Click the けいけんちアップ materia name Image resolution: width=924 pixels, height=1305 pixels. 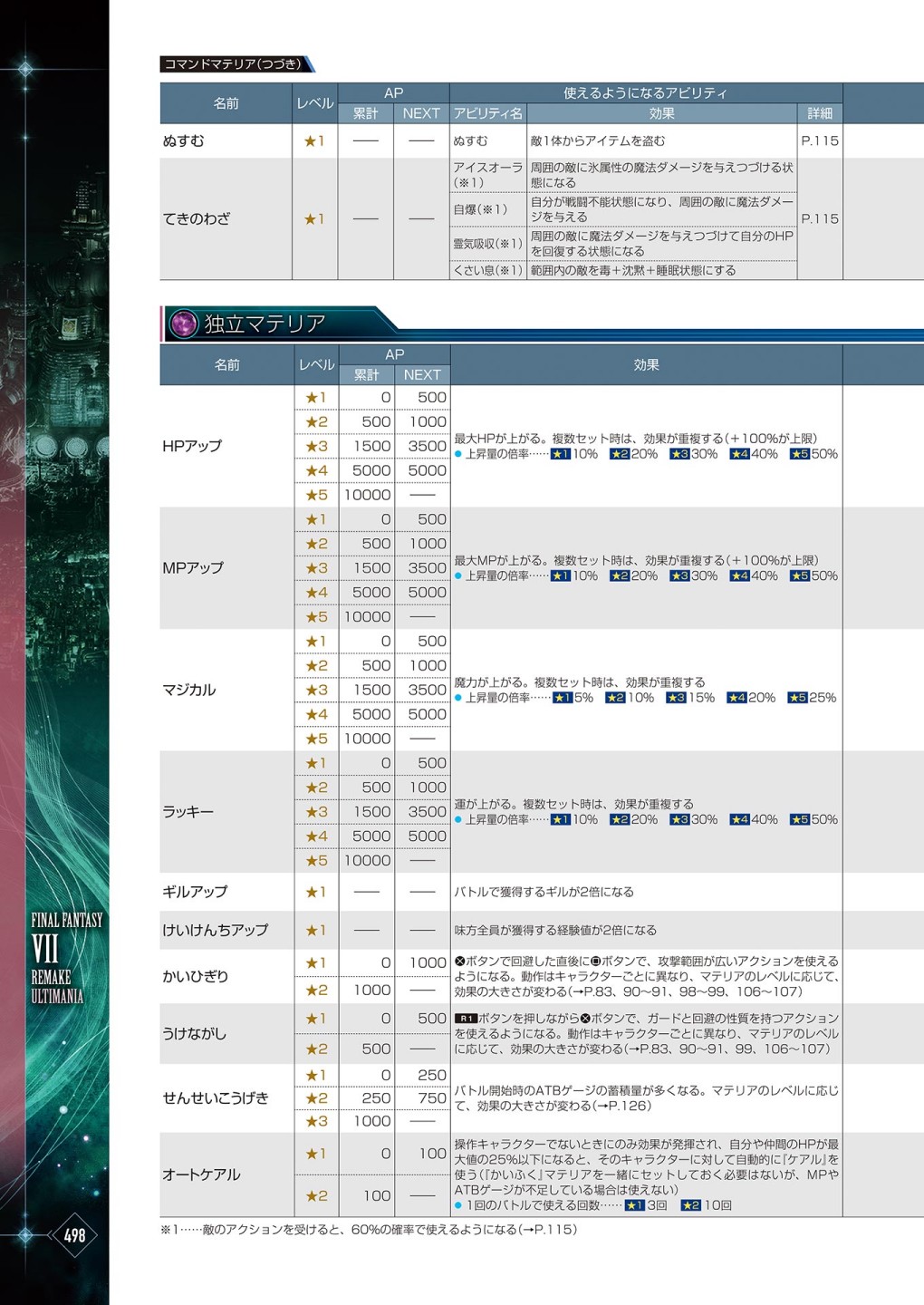click(216, 930)
